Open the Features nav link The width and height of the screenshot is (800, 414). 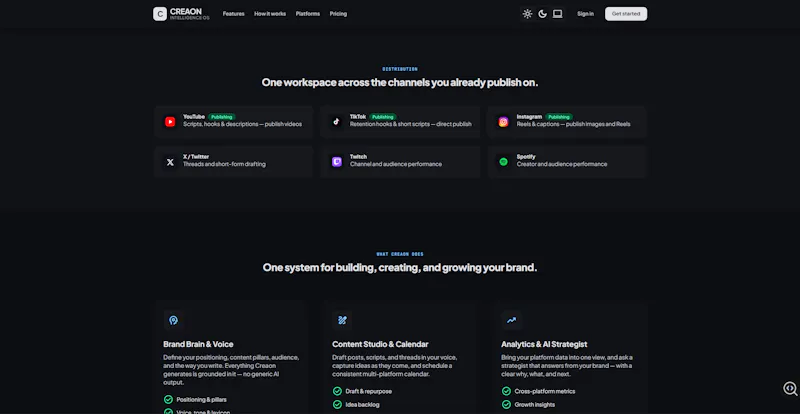click(234, 14)
